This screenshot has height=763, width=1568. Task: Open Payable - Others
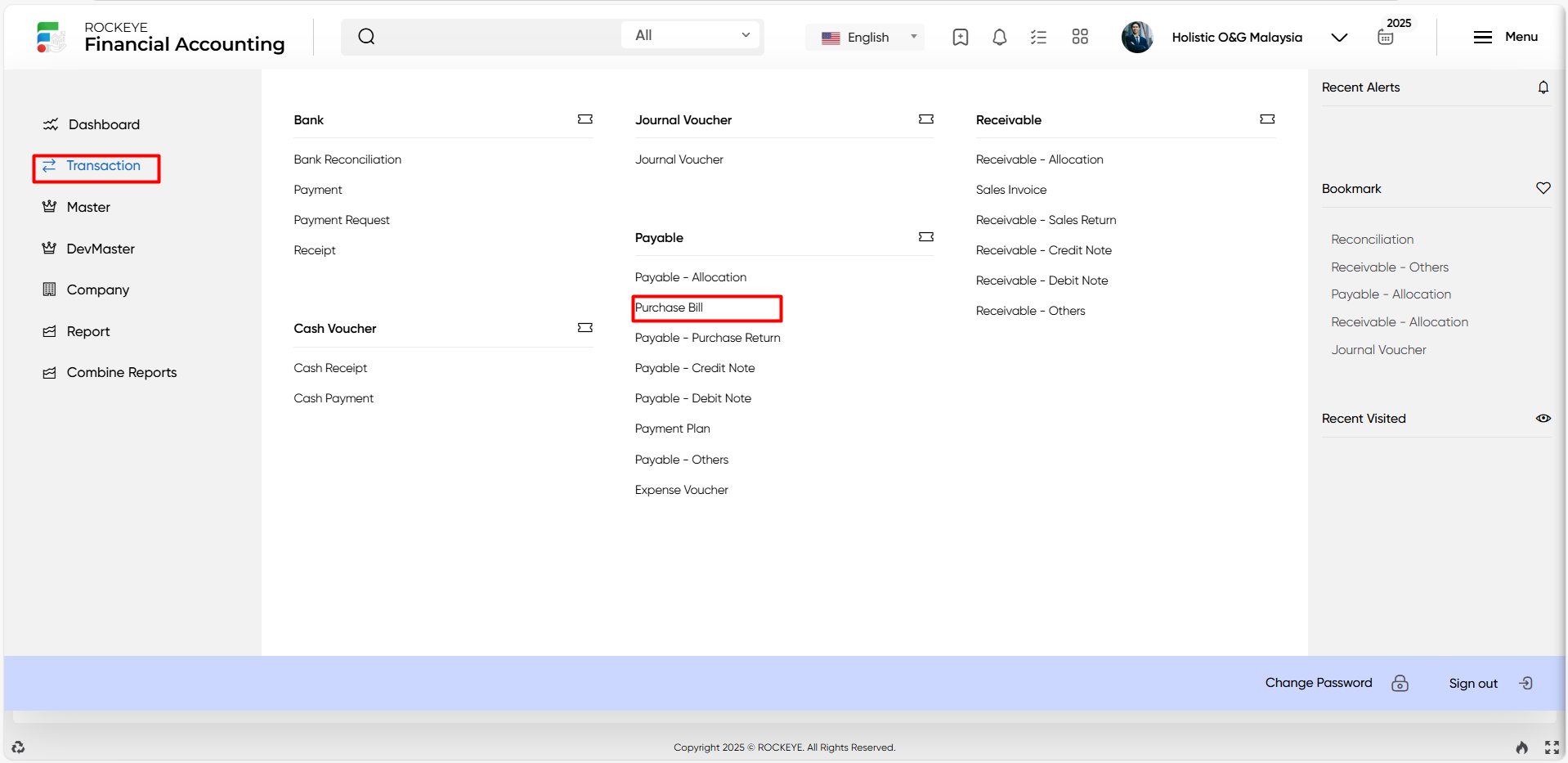click(x=682, y=460)
